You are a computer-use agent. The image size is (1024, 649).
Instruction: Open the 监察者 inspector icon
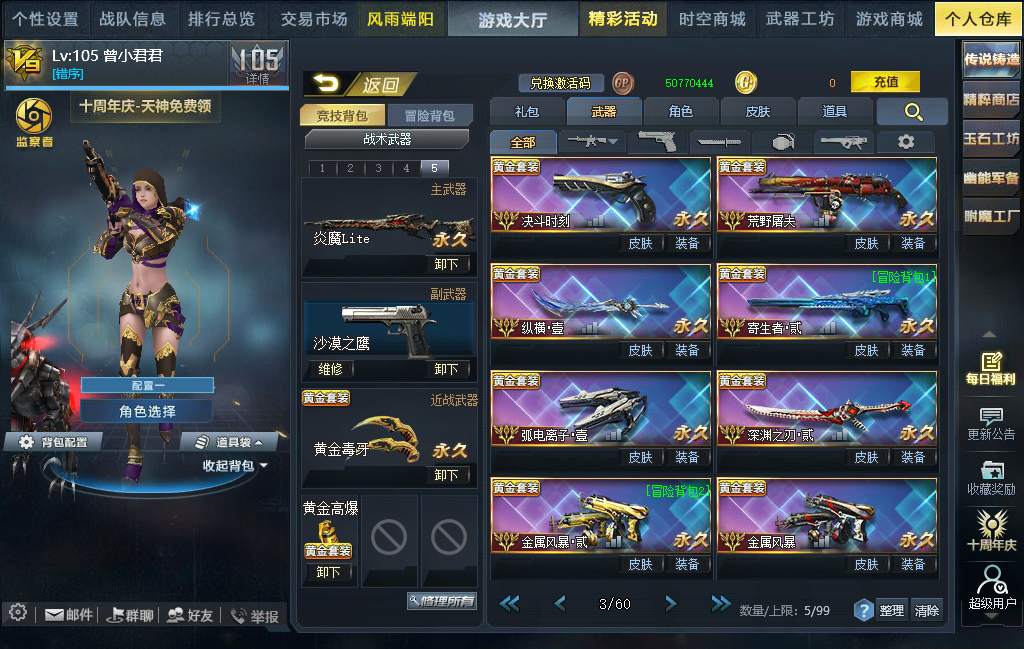pos(34,123)
